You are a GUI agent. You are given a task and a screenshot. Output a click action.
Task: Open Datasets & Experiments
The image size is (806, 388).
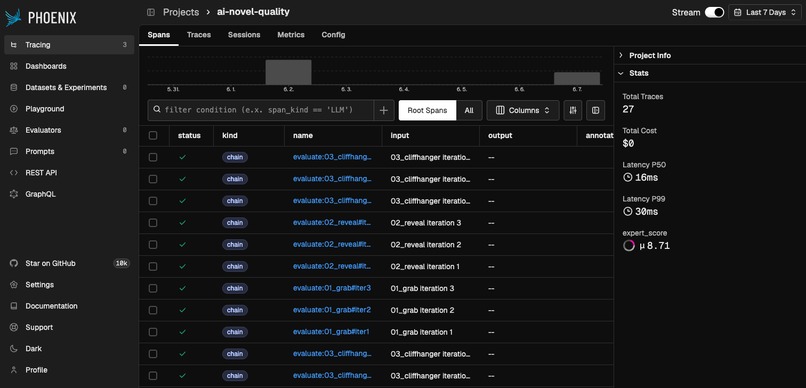pos(69,87)
